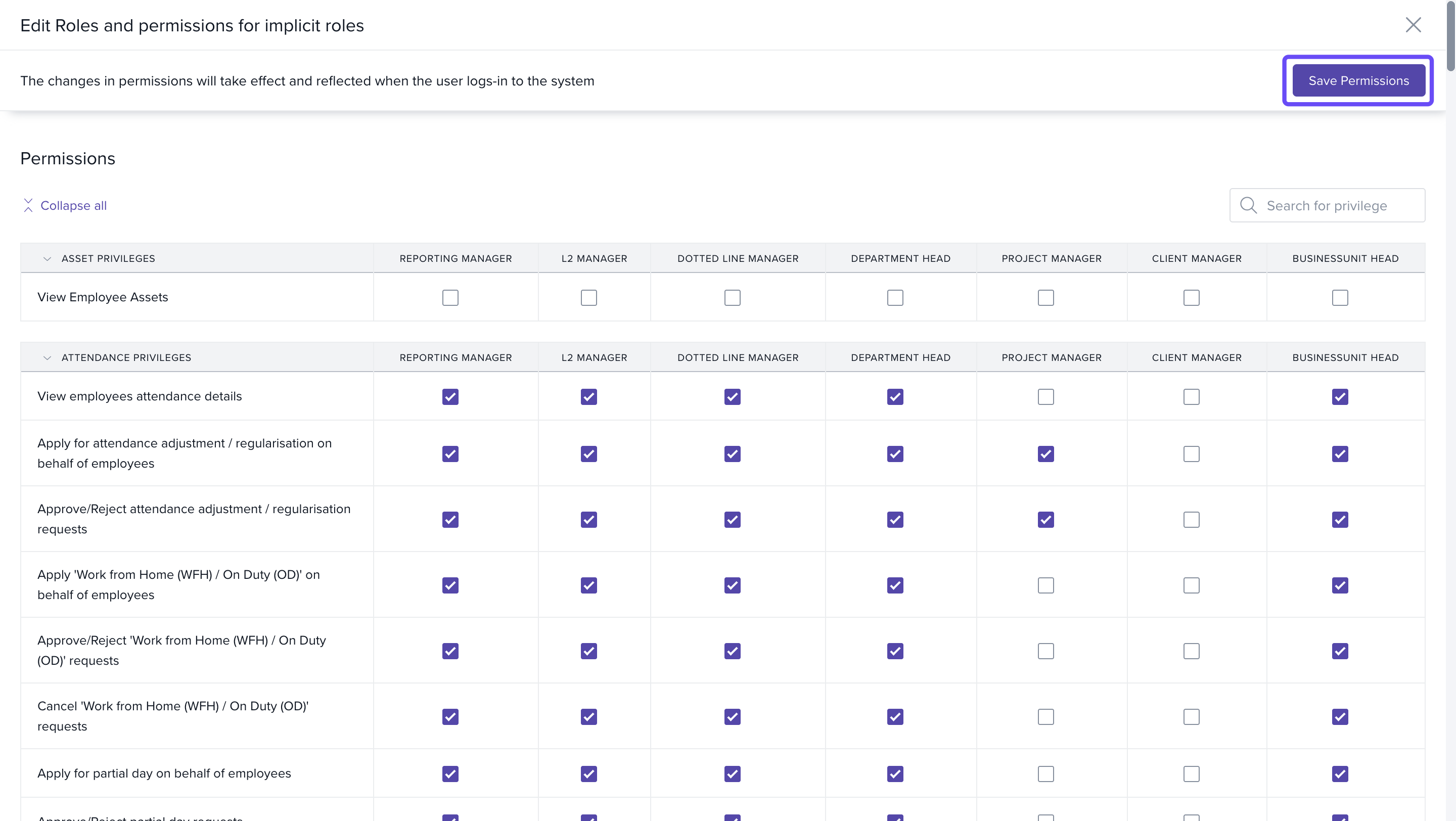
Task: Enable View Employee Assets for Reporting Manager
Action: point(450,298)
